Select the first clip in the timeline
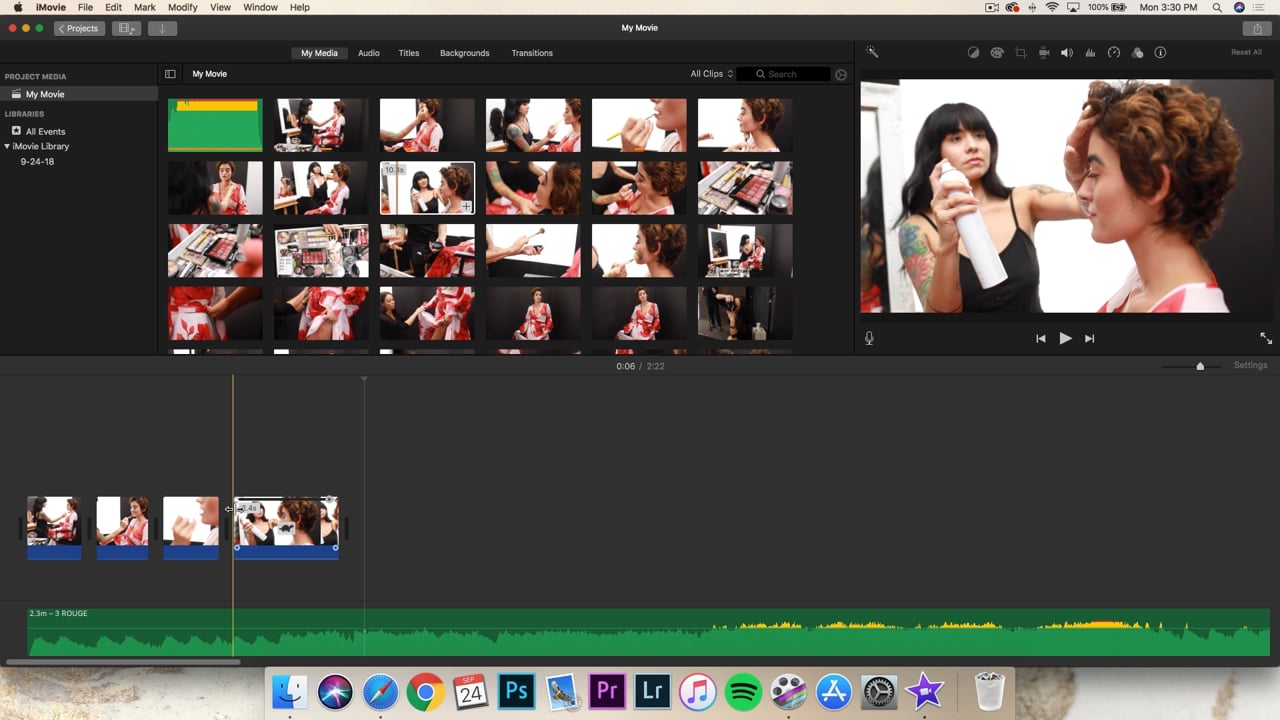The height and width of the screenshot is (720, 1280). [54, 527]
